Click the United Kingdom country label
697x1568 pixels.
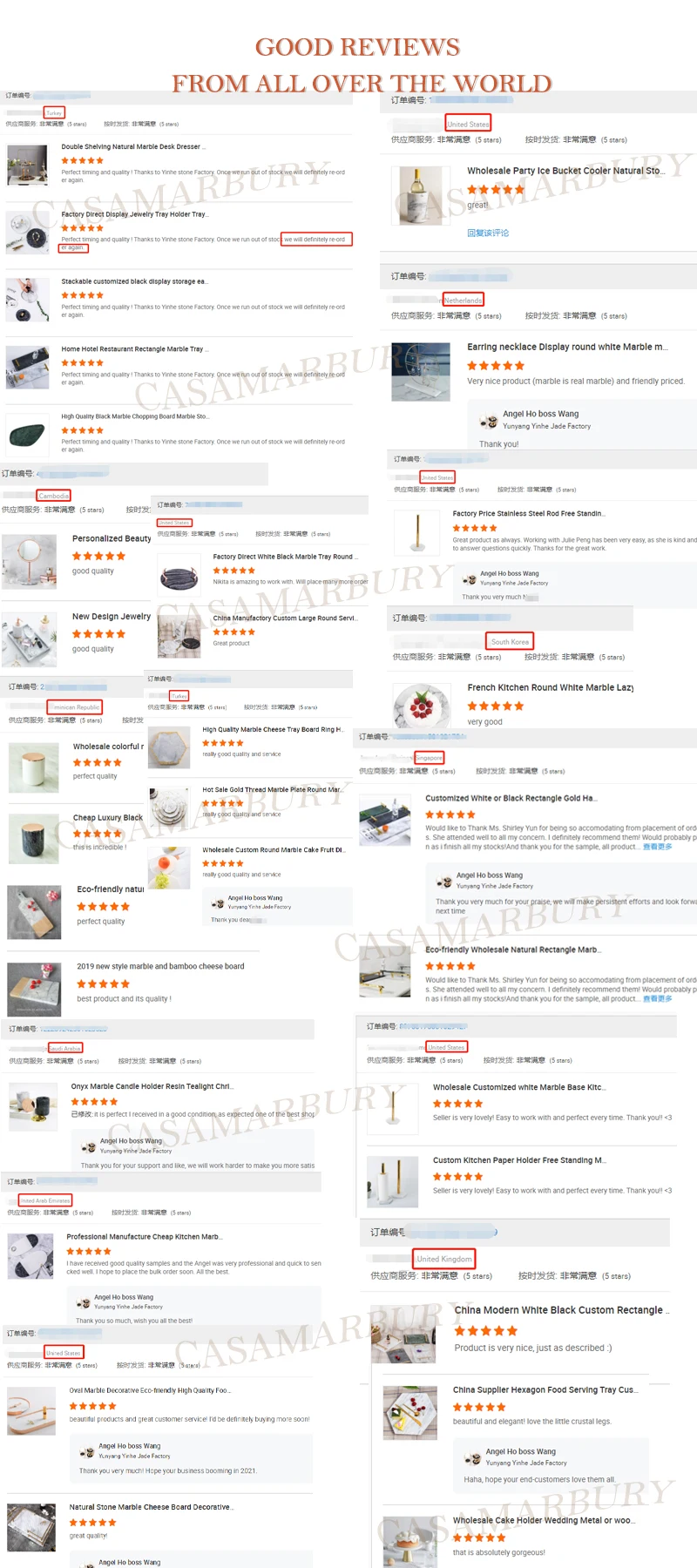click(444, 1259)
